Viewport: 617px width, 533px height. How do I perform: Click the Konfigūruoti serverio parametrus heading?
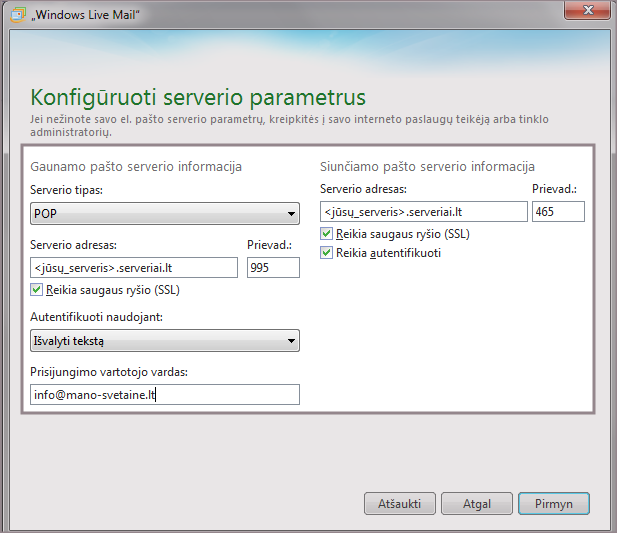[x=198, y=97]
